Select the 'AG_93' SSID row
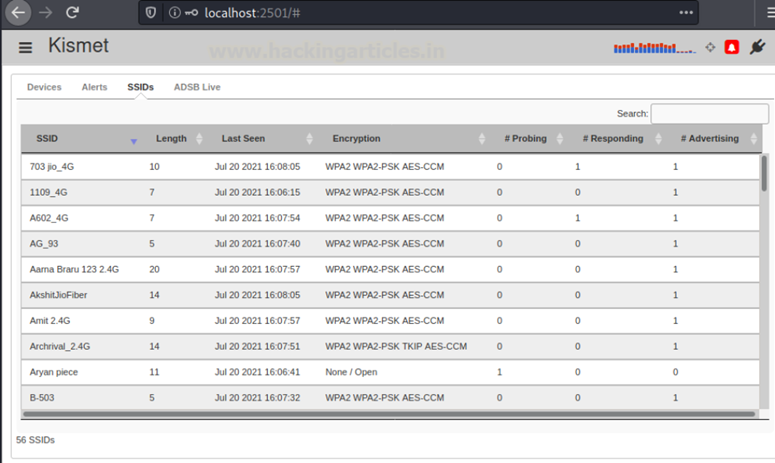The height and width of the screenshot is (463, 775). point(390,244)
